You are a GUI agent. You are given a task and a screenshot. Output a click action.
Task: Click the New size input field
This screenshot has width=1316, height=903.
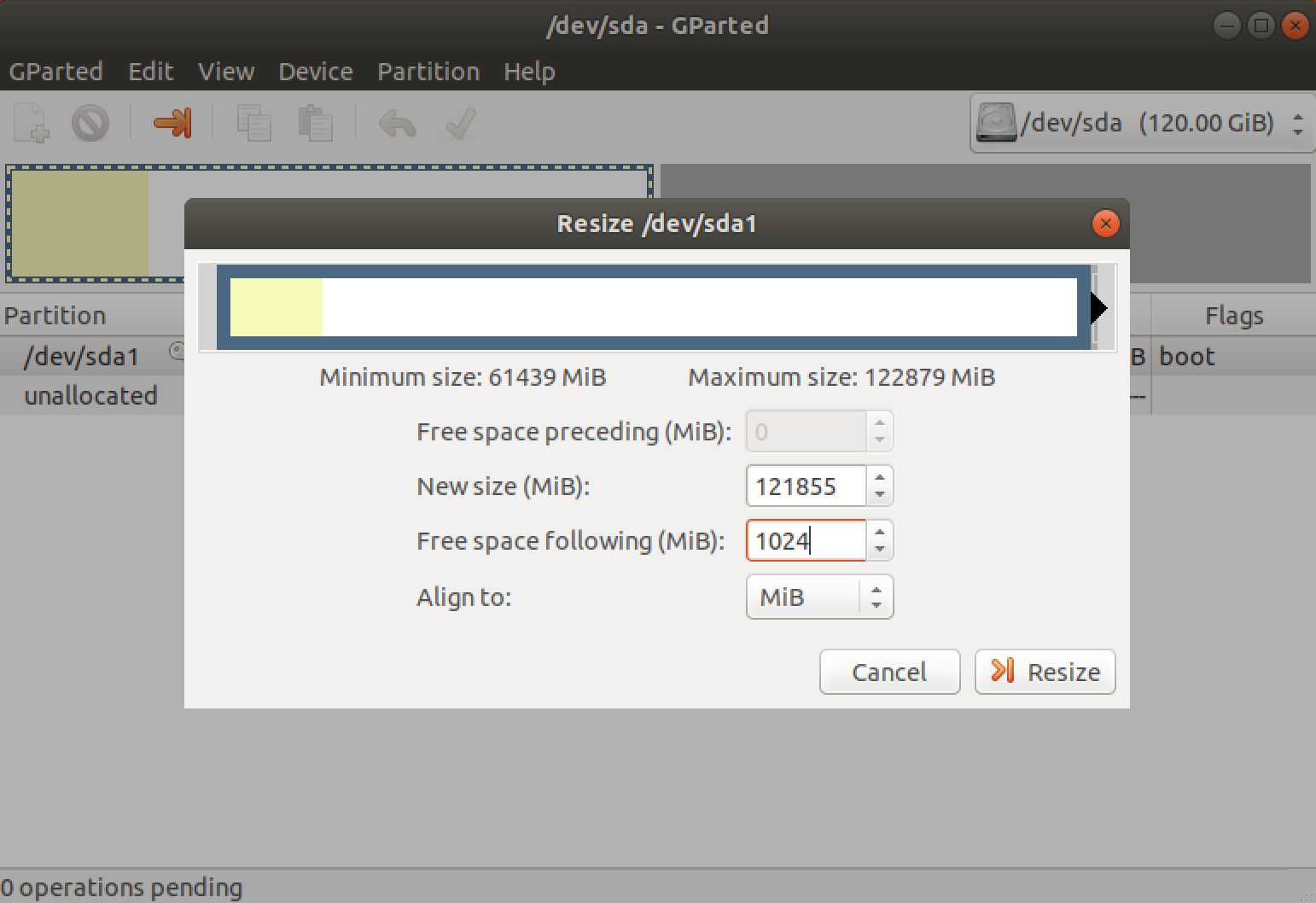(806, 486)
